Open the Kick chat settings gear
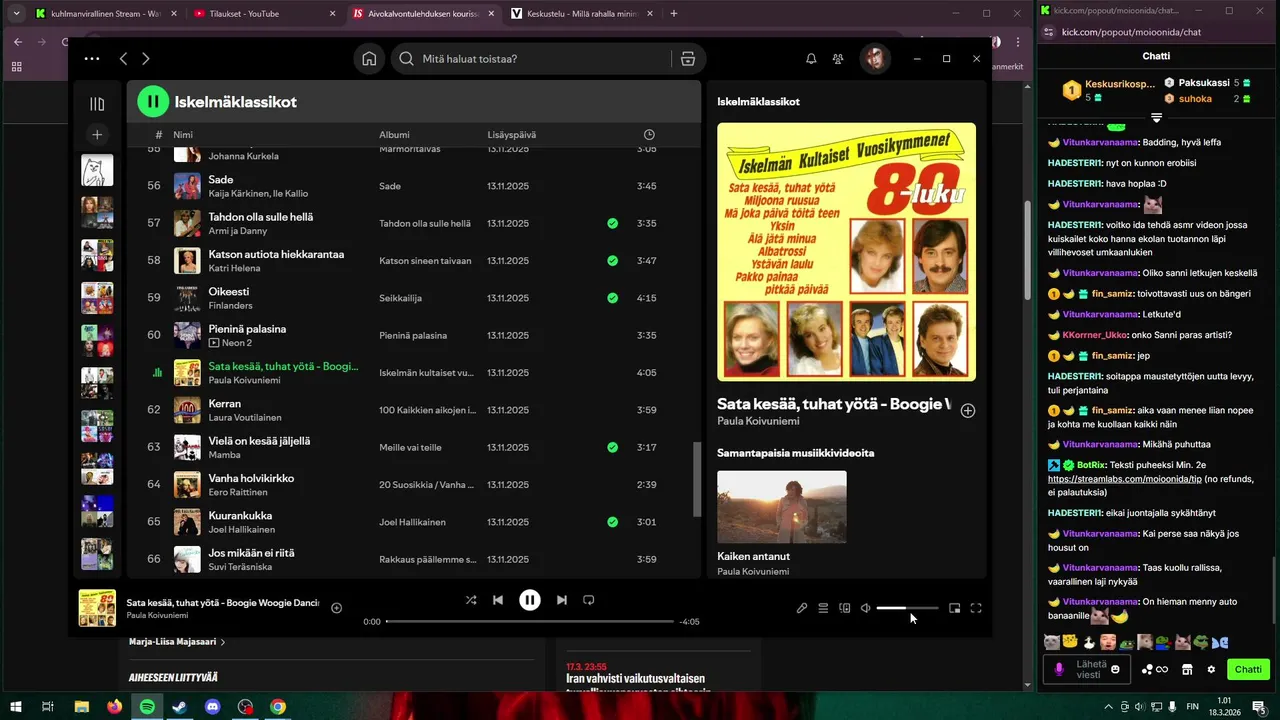This screenshot has width=1280, height=720. (1211, 669)
